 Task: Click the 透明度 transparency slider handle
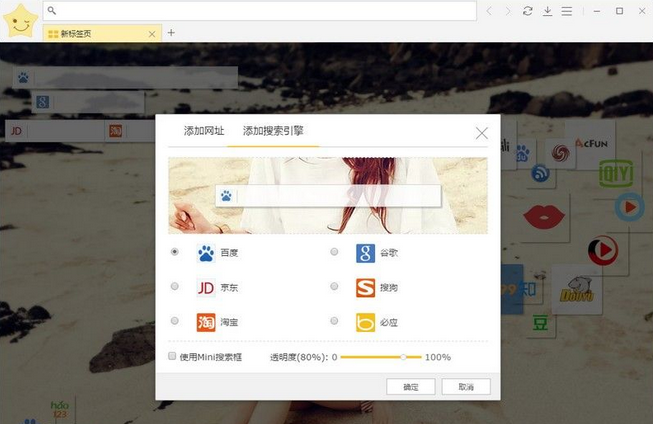click(x=403, y=357)
